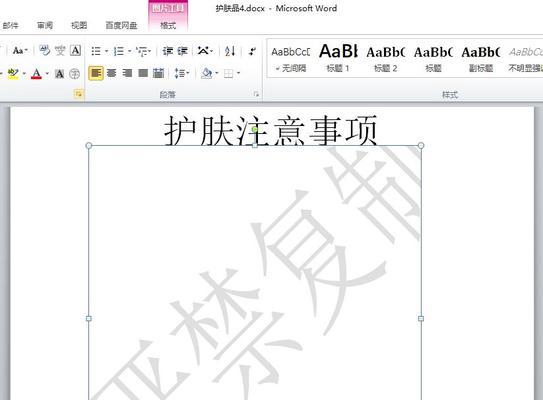
Task: Click the Clear Formatting icon
Action: (x=44, y=51)
